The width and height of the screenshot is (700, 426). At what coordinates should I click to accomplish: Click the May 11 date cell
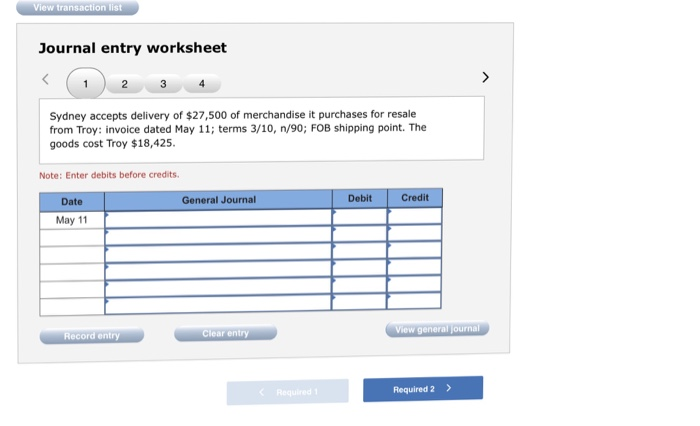click(72, 220)
